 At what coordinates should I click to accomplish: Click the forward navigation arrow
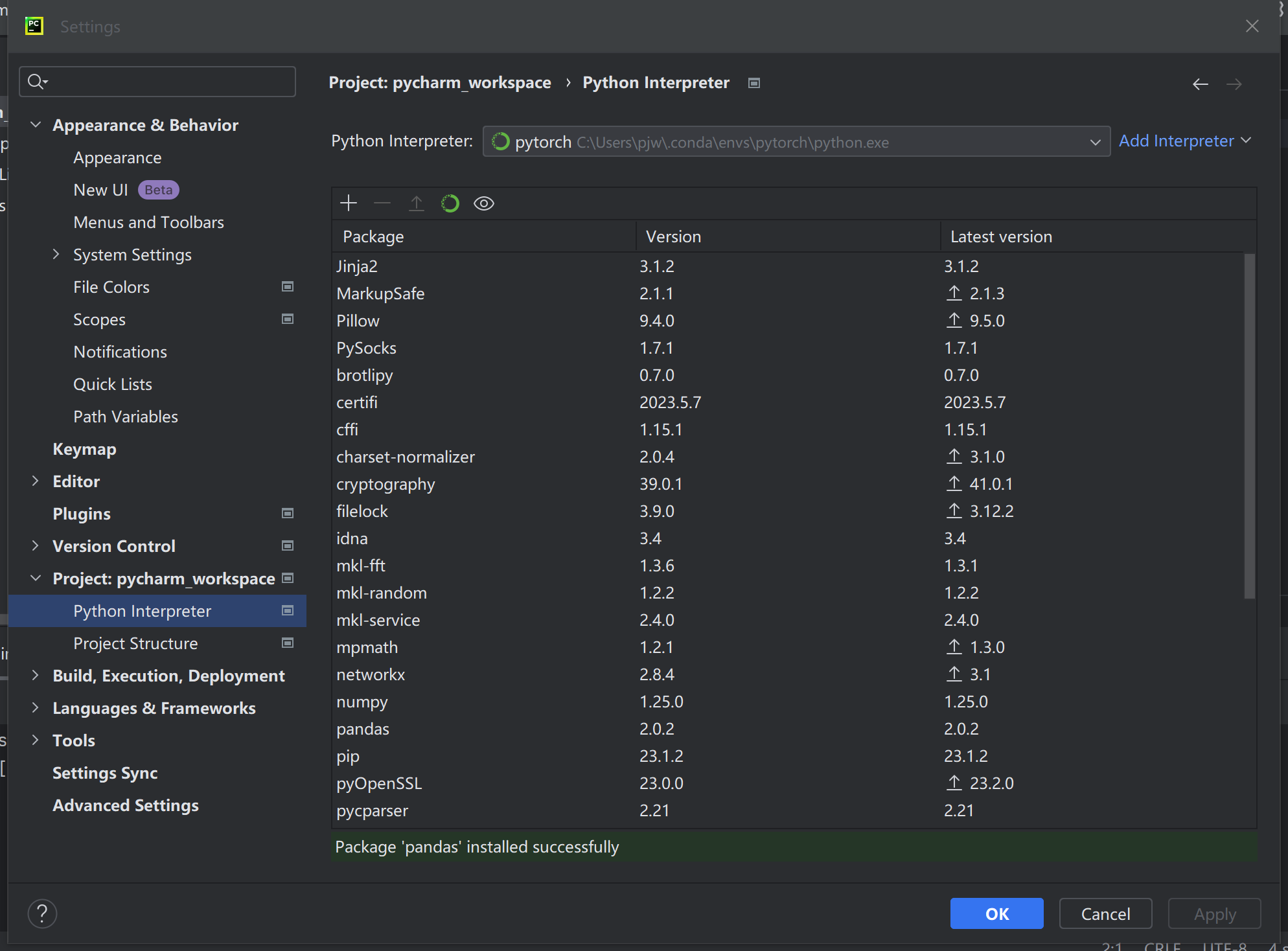coord(1234,84)
